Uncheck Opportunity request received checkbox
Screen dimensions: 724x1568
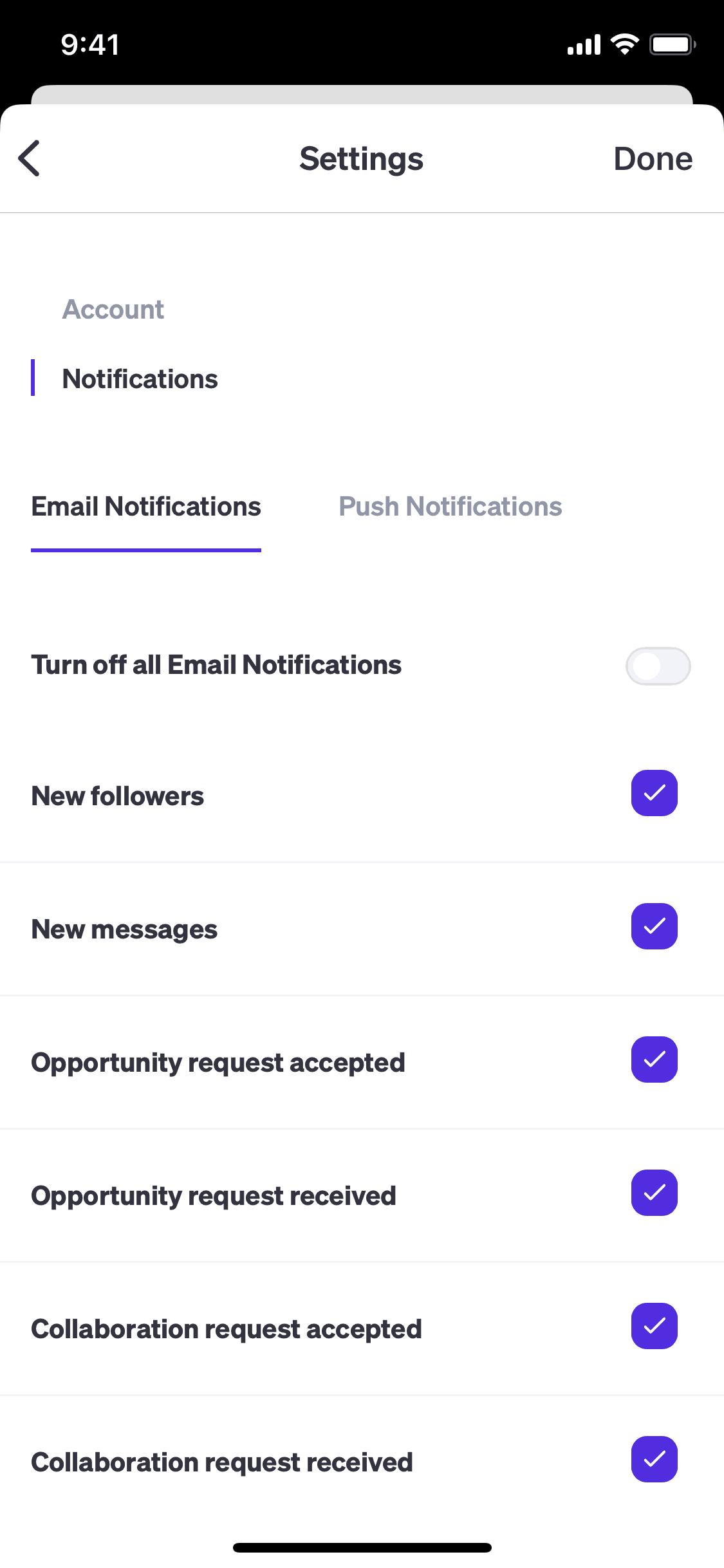654,1193
